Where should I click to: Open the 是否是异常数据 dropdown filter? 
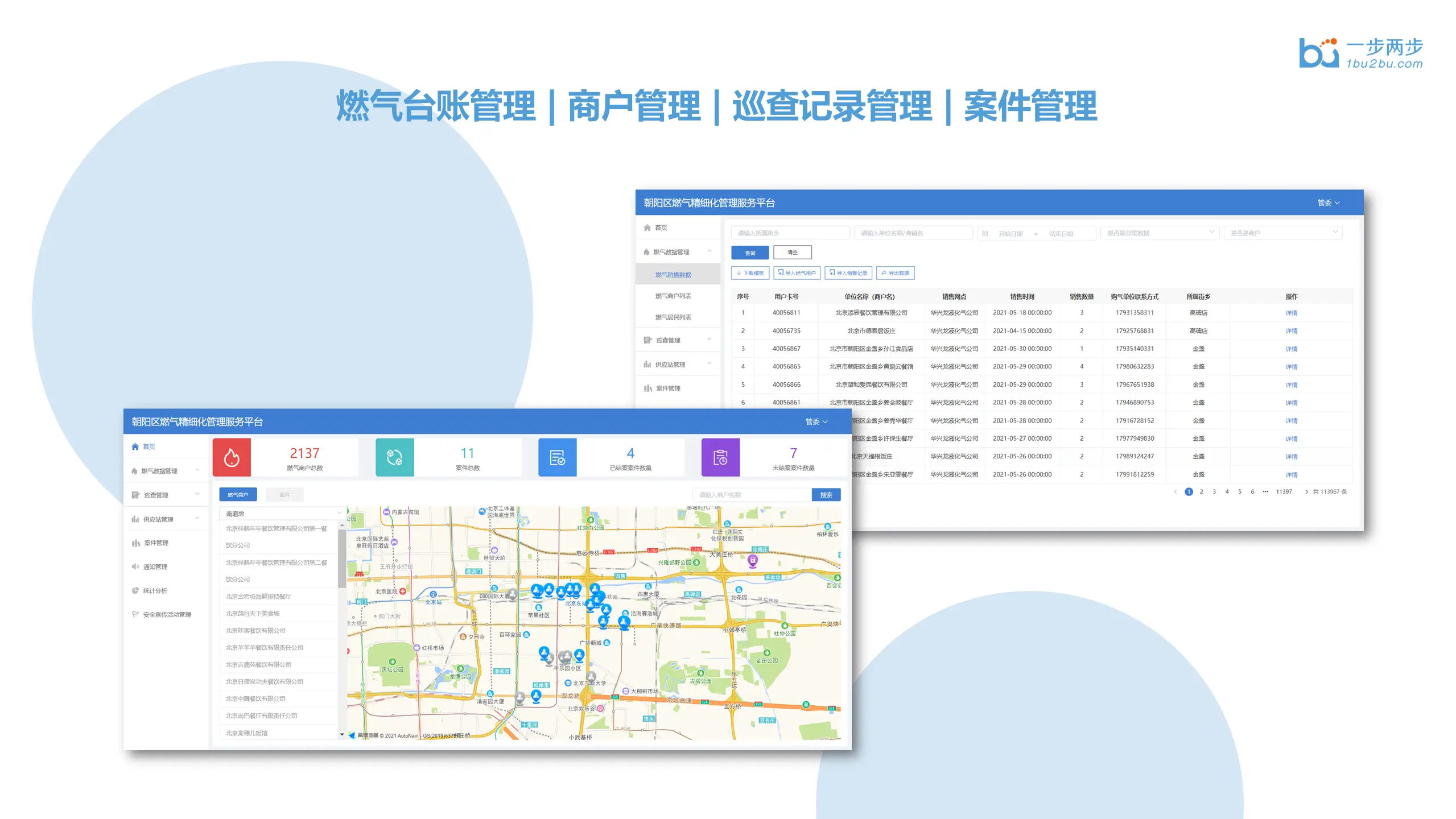pyautogui.click(x=1160, y=233)
